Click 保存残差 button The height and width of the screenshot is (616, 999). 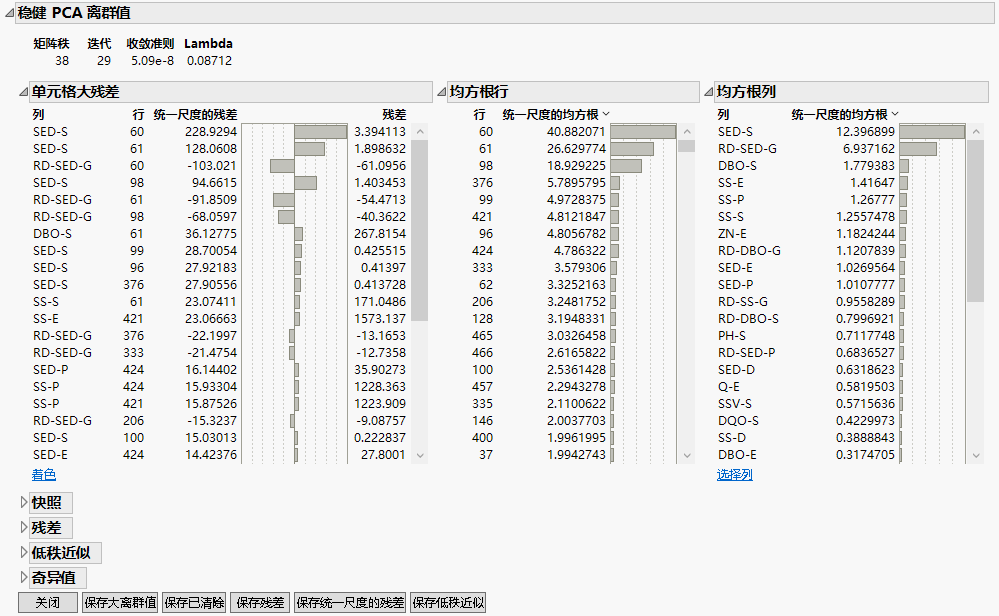pos(260,603)
